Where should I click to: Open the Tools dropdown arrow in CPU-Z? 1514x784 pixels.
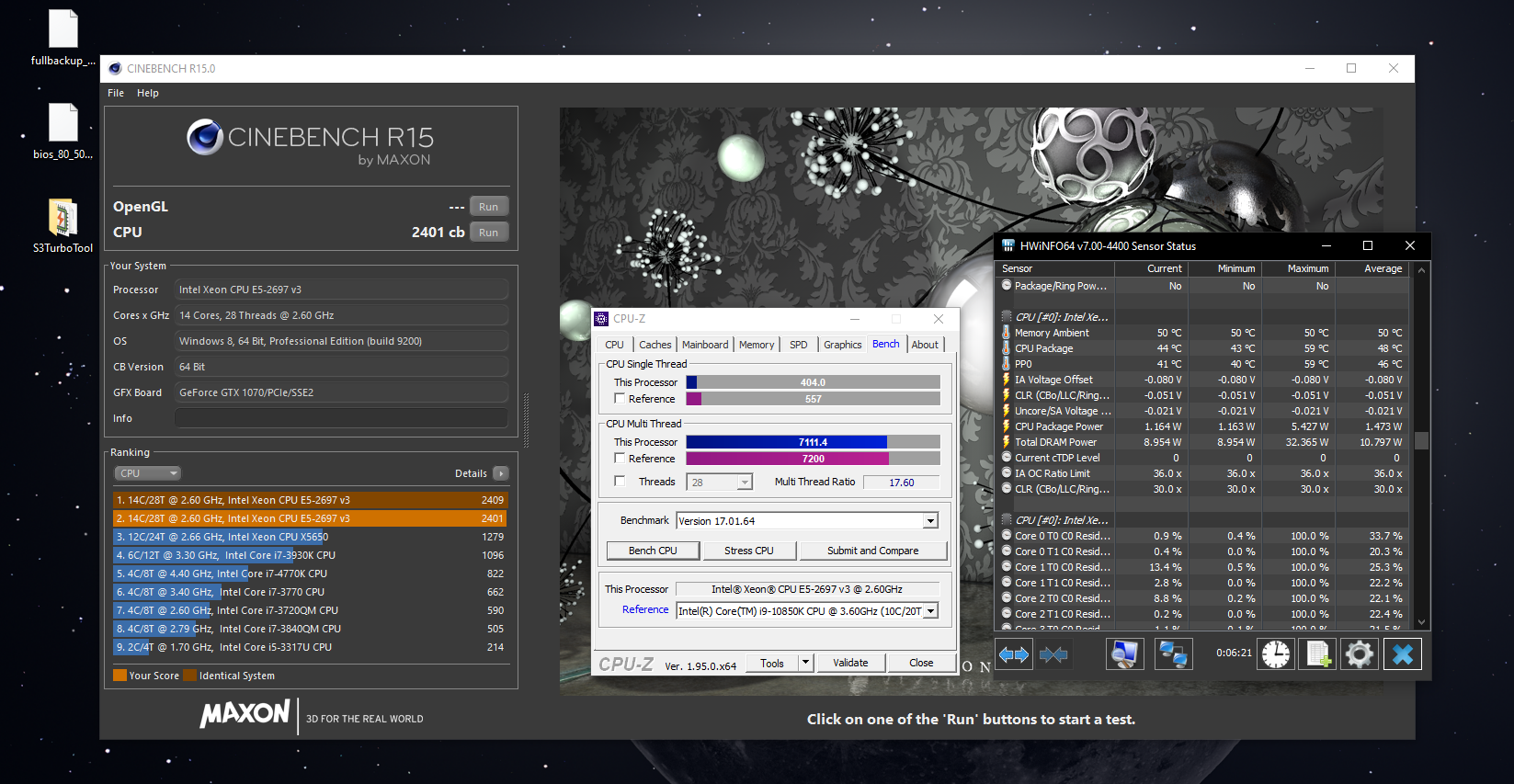click(806, 663)
